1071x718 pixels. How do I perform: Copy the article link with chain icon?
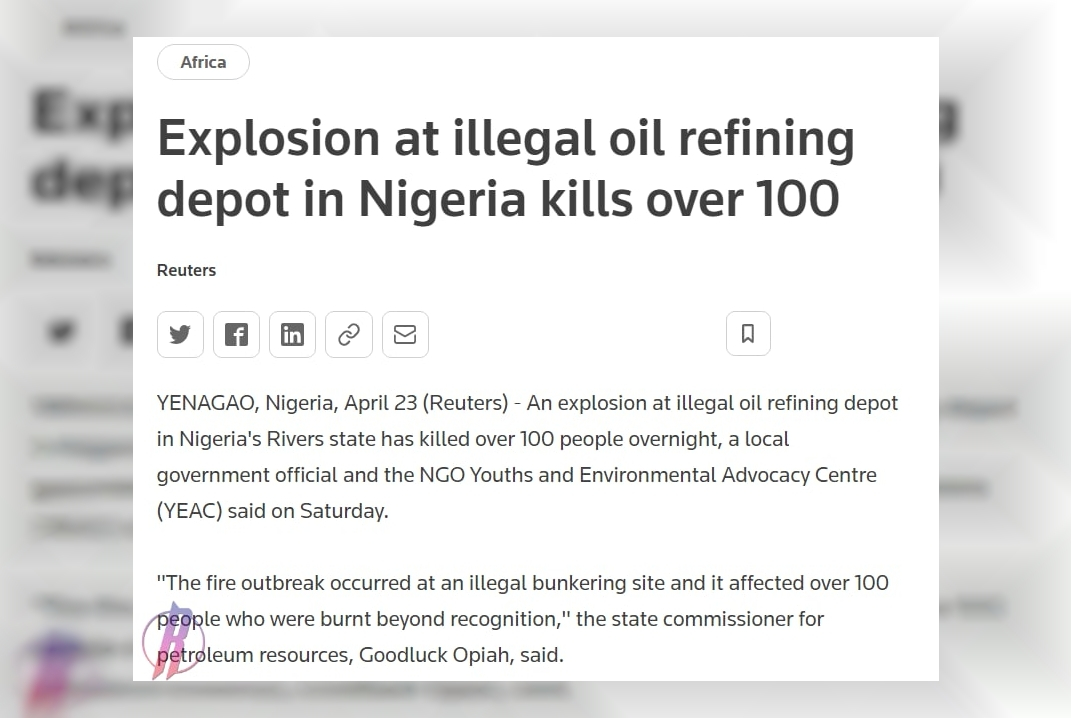[349, 335]
